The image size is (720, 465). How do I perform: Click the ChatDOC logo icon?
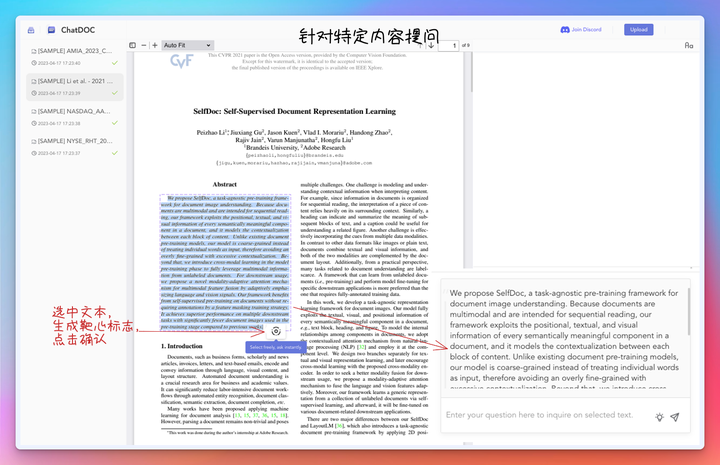[51, 30]
